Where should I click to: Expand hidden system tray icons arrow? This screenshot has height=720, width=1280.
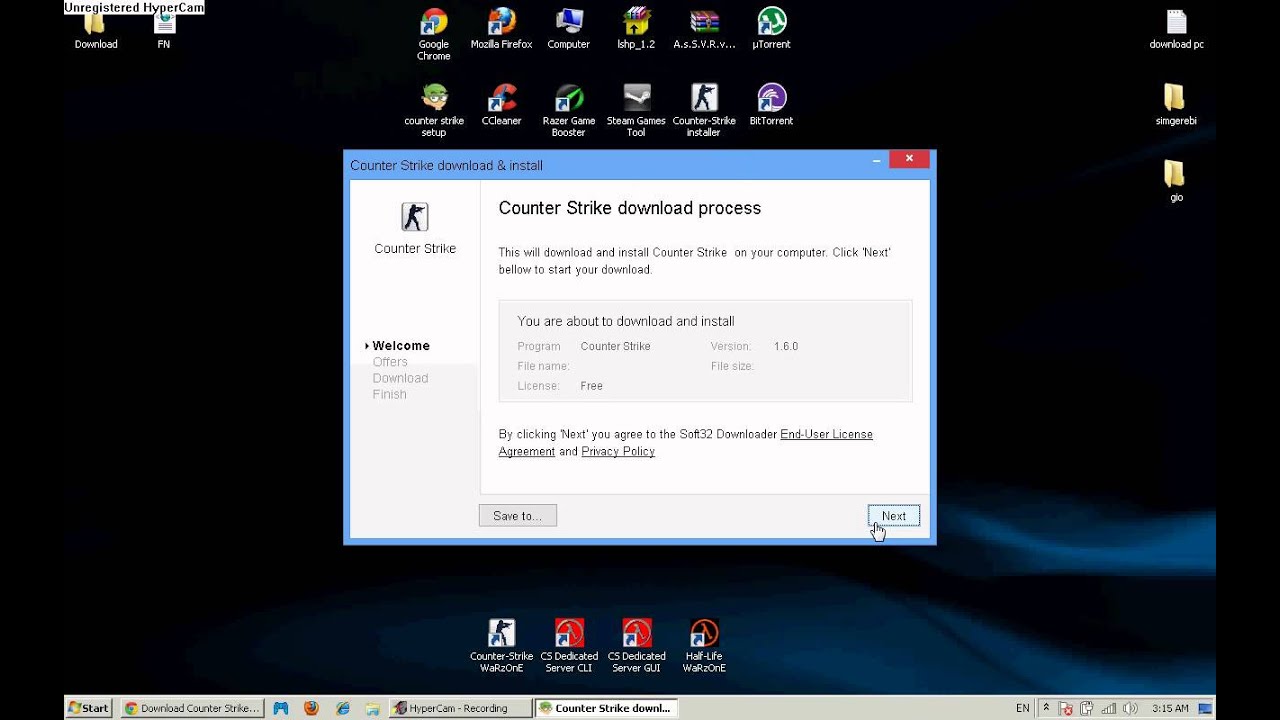1046,708
